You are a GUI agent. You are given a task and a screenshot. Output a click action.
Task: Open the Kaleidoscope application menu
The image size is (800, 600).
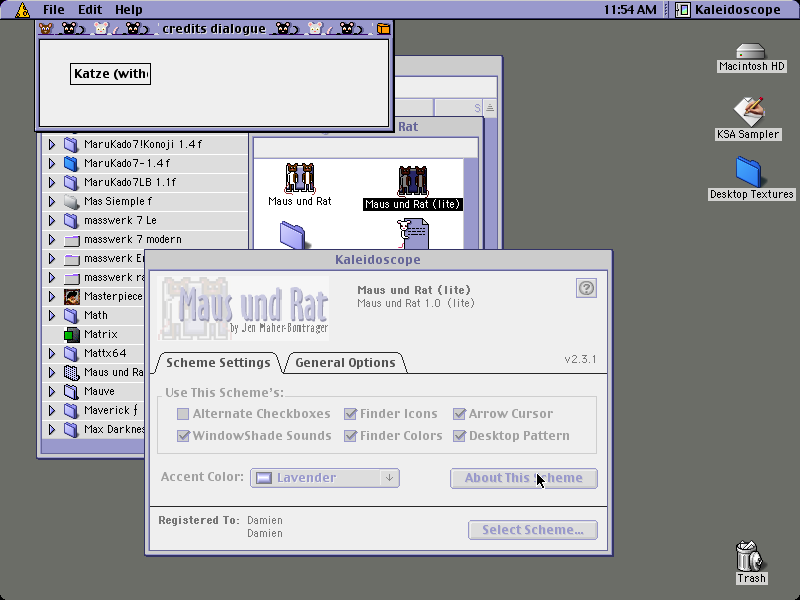729,10
